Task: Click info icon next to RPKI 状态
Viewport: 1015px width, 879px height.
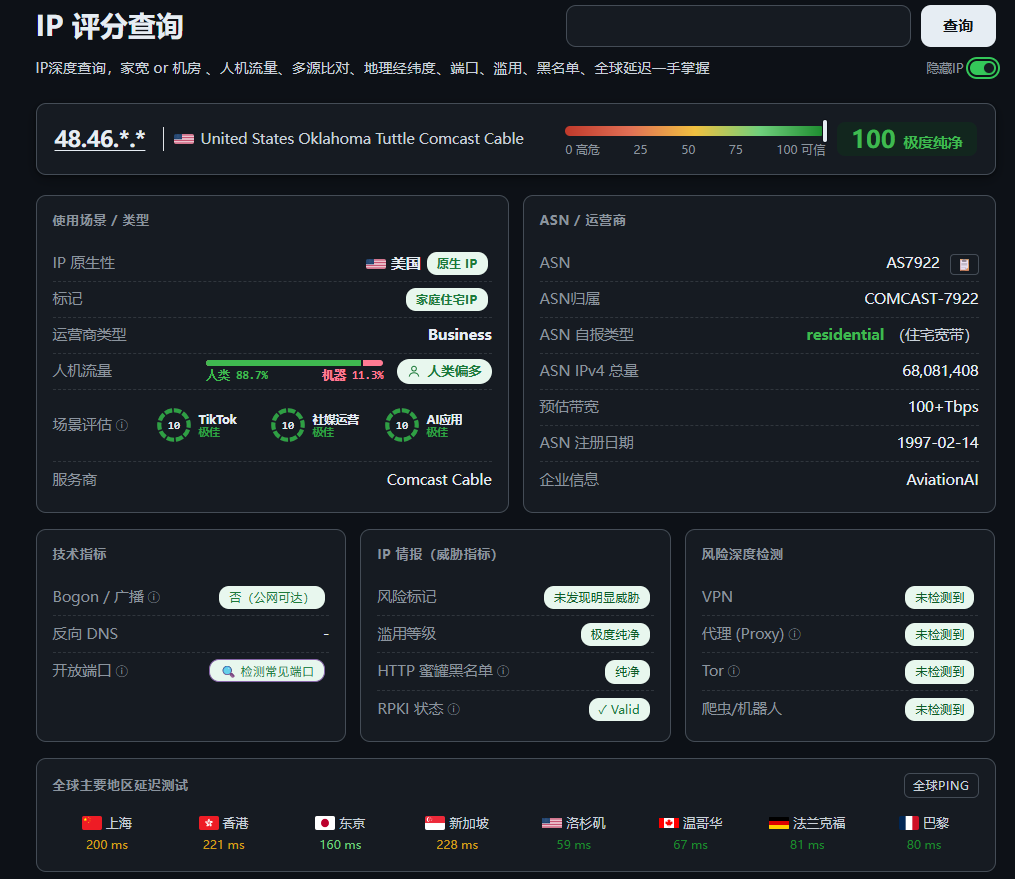Action: [x=454, y=709]
